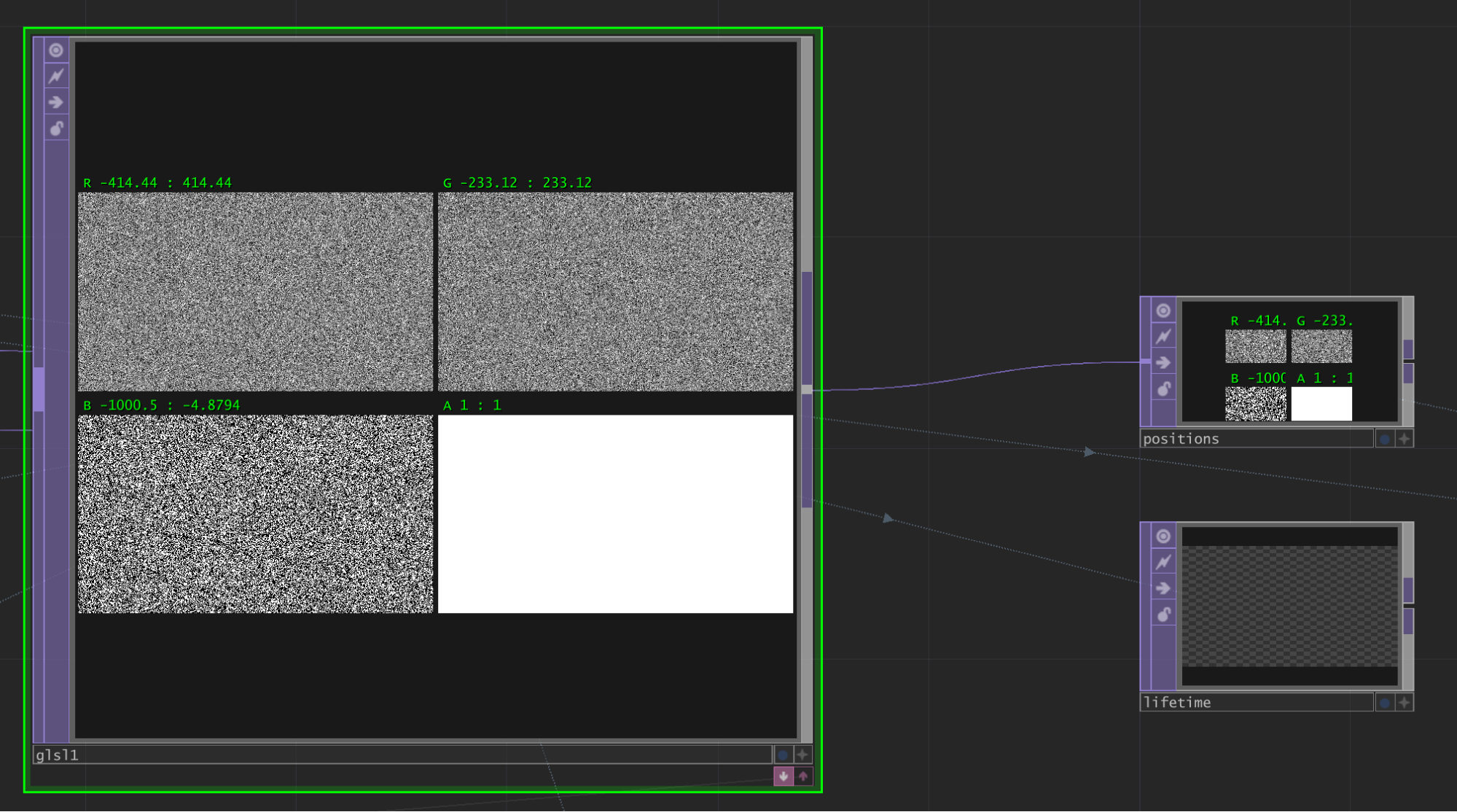The width and height of the screenshot is (1457, 812).
Task: Click A 1 : 1 label in glsl1
Action: 472,405
